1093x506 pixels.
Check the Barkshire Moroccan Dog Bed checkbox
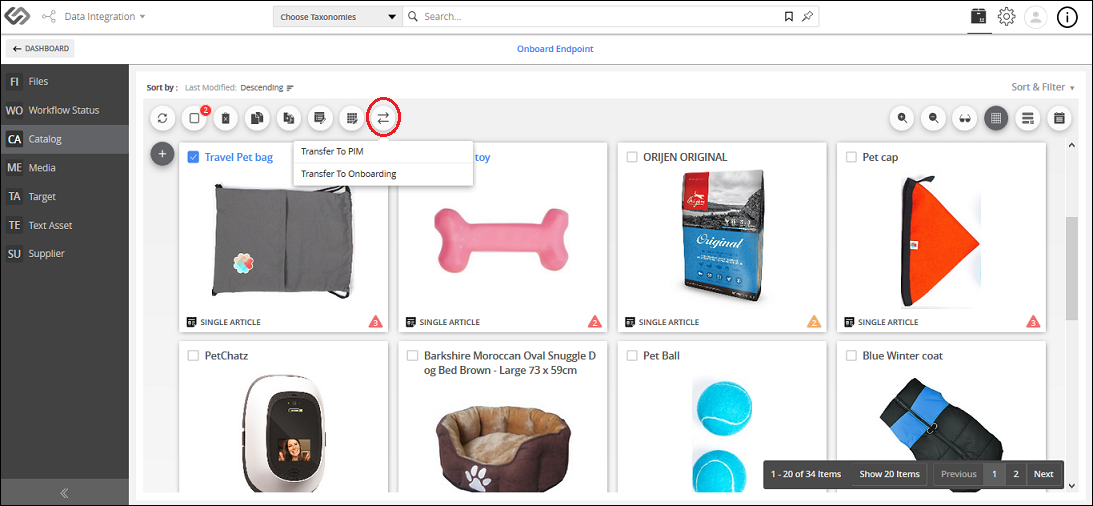coord(413,355)
